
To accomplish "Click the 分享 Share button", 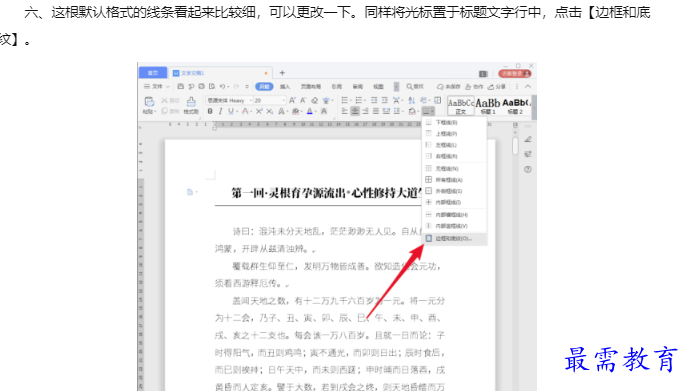I will [497, 87].
